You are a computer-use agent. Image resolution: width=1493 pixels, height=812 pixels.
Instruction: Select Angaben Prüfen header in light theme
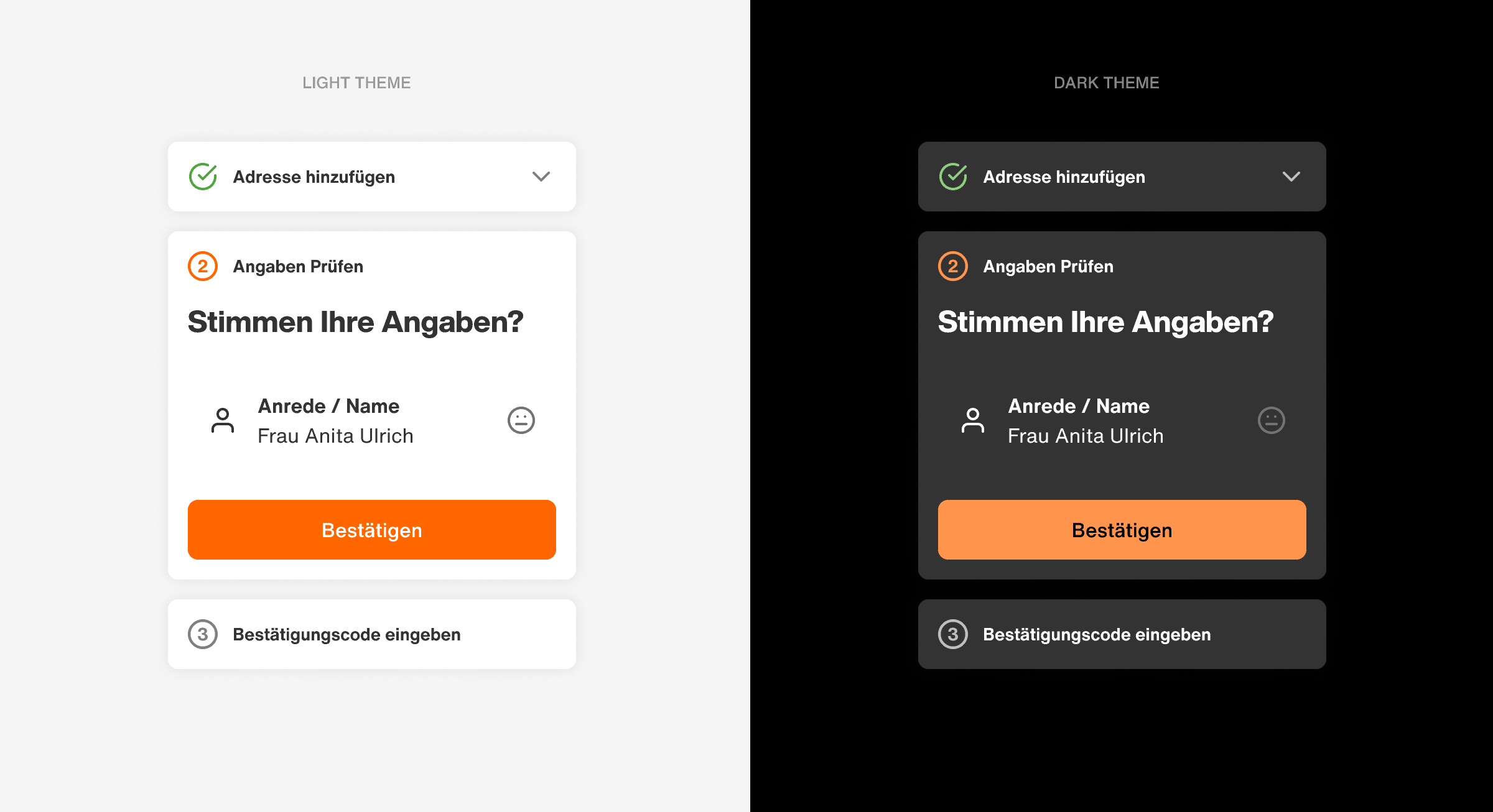click(298, 266)
